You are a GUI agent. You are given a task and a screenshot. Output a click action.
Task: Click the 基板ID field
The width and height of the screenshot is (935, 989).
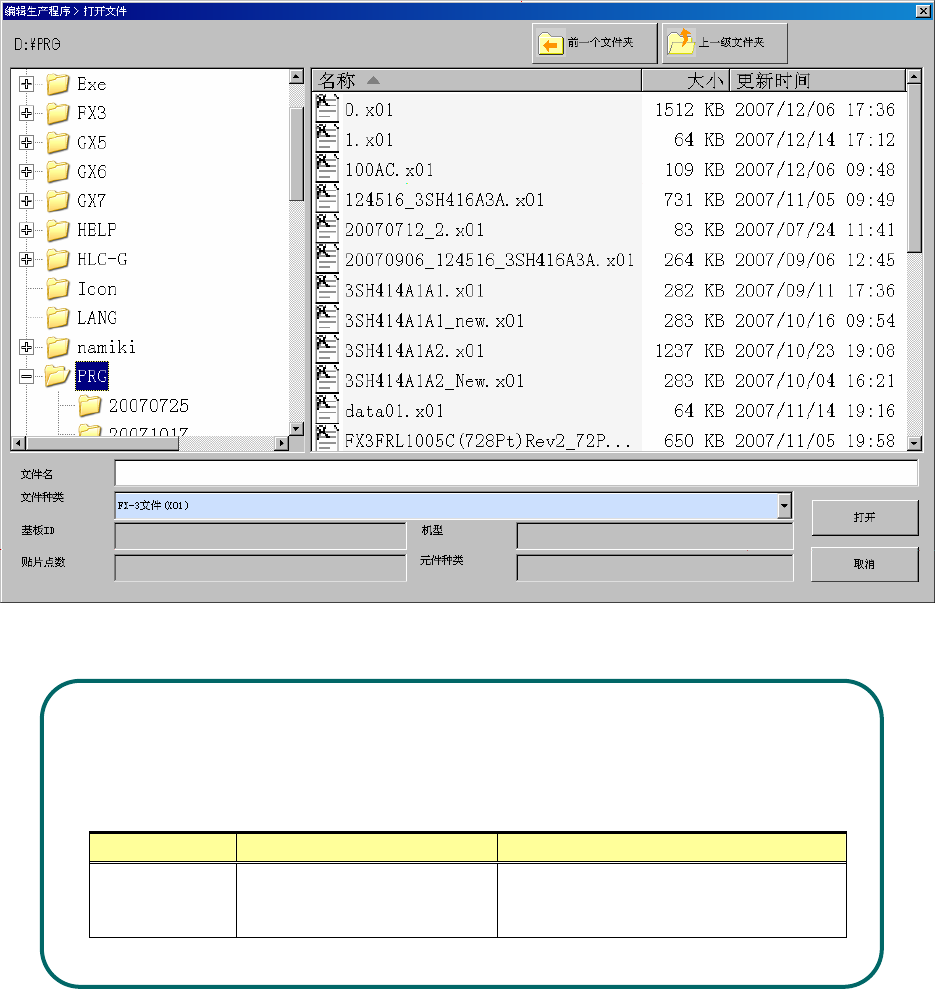tap(260, 536)
